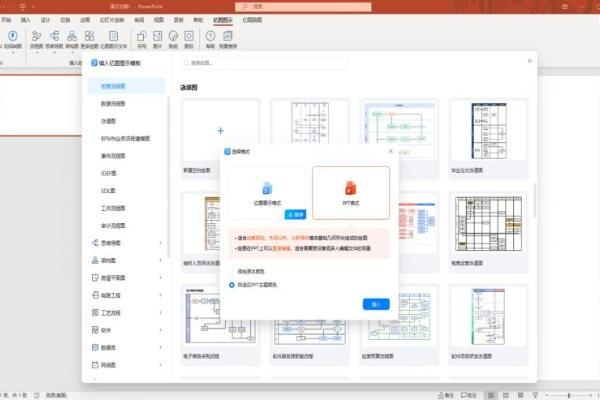Switch to Normal view in status bar
Viewport: 600px width, 400px height.
(x=491, y=395)
